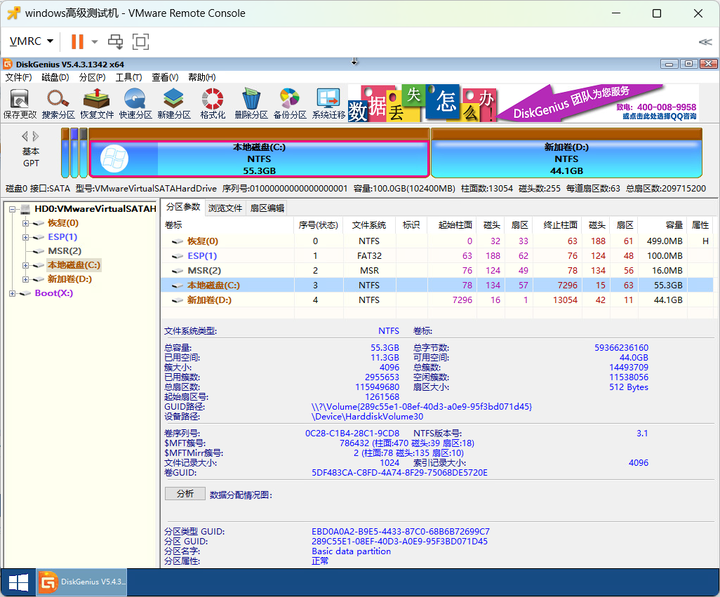The image size is (720, 597).
Task: Launch the 恢复文件 file recovery tool
Action: click(x=97, y=103)
